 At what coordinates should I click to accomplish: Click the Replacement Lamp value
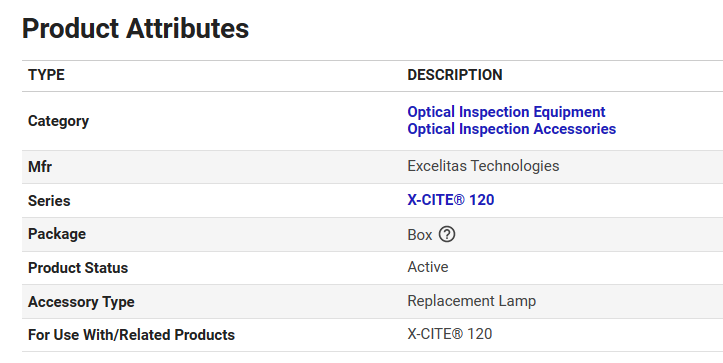(x=471, y=301)
